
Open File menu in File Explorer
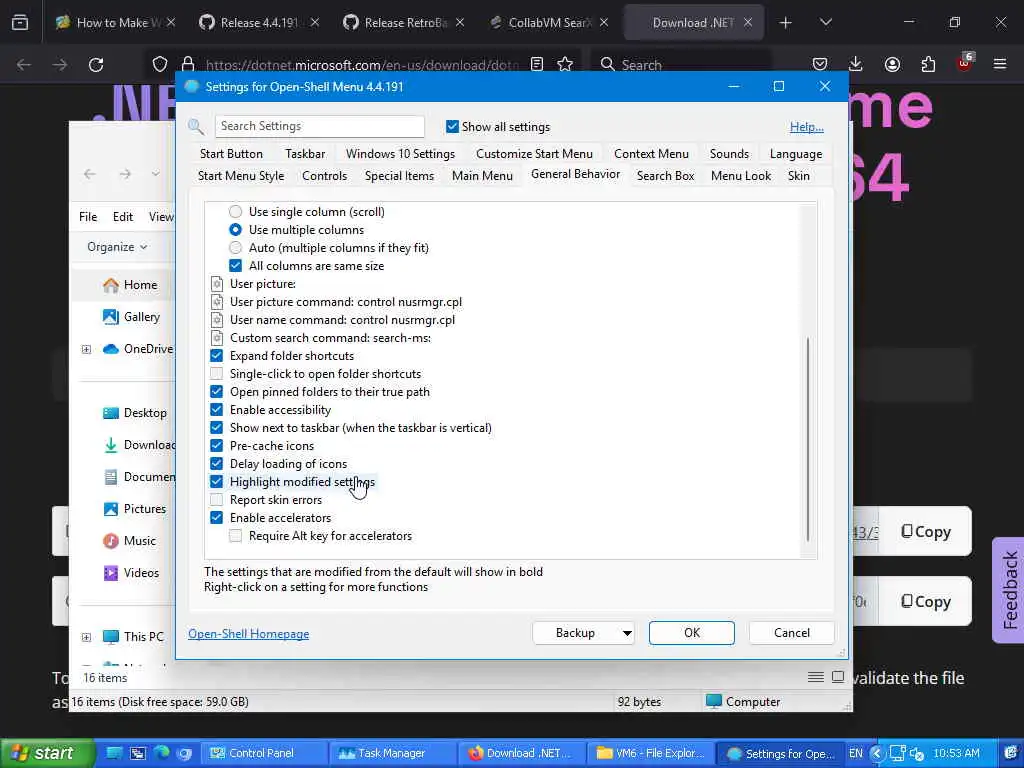(88, 217)
